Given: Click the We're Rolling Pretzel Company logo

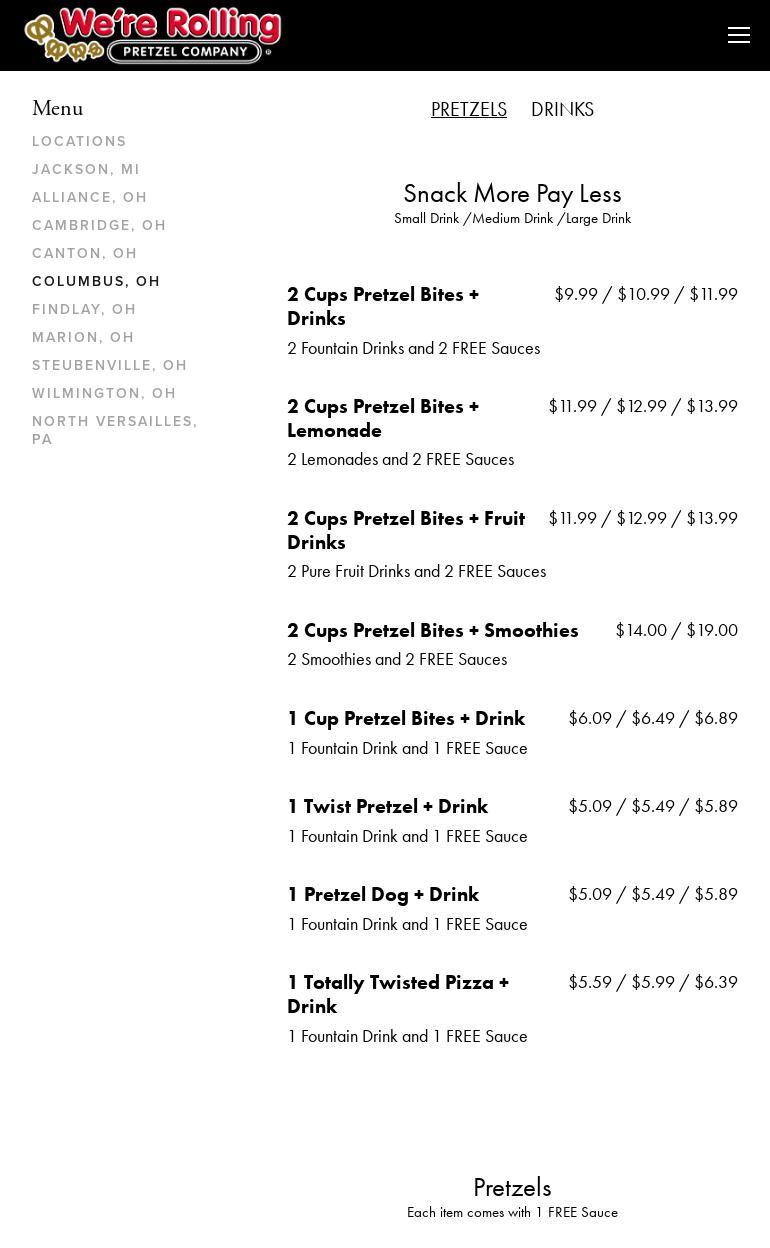Looking at the screenshot, I should (153, 36).
